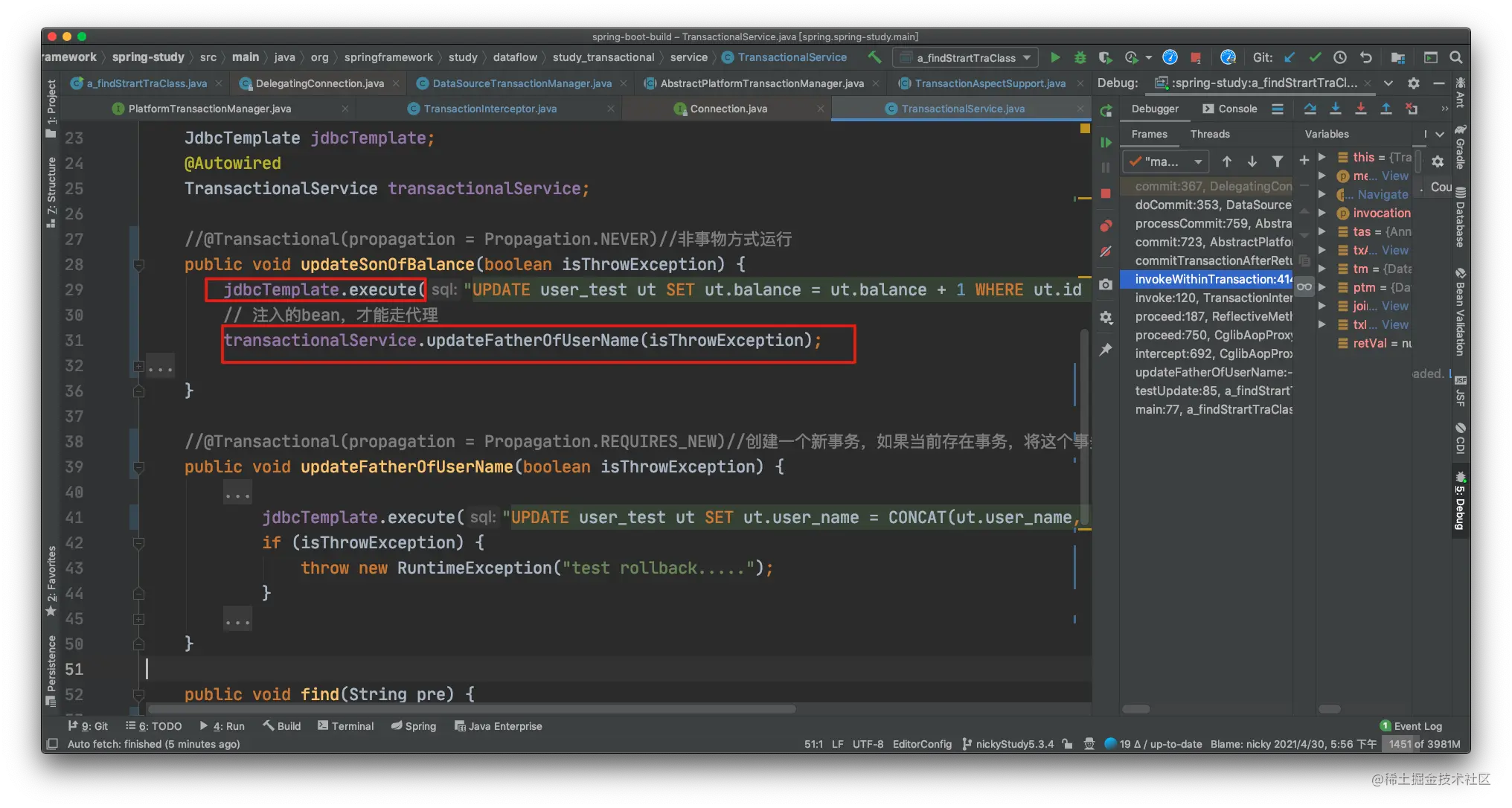
Task: Start debugging with the green bug icon
Action: point(1080,57)
